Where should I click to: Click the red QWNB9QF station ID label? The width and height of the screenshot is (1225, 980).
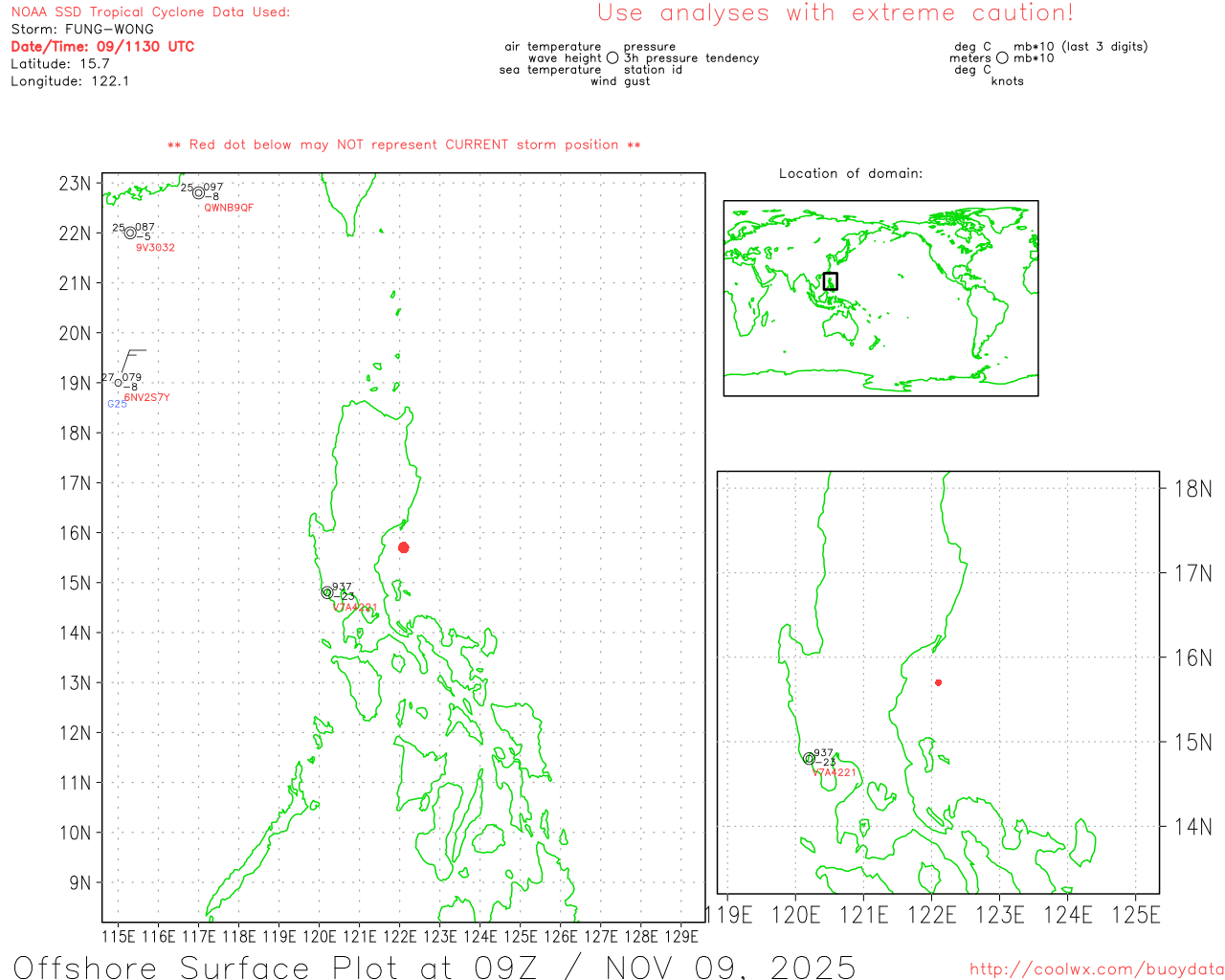click(229, 208)
